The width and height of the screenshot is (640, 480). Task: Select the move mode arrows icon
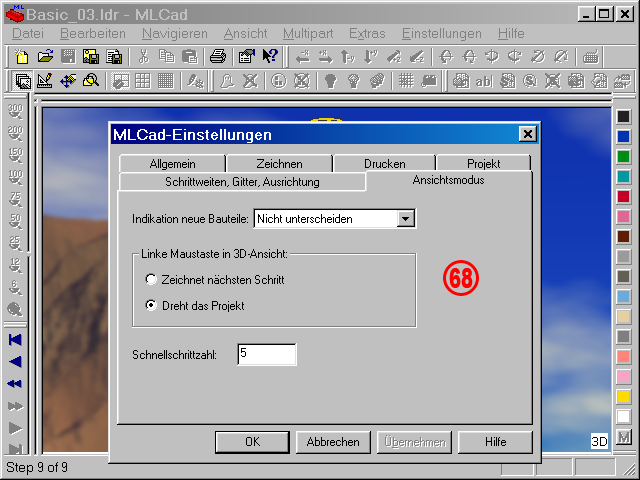tap(68, 81)
